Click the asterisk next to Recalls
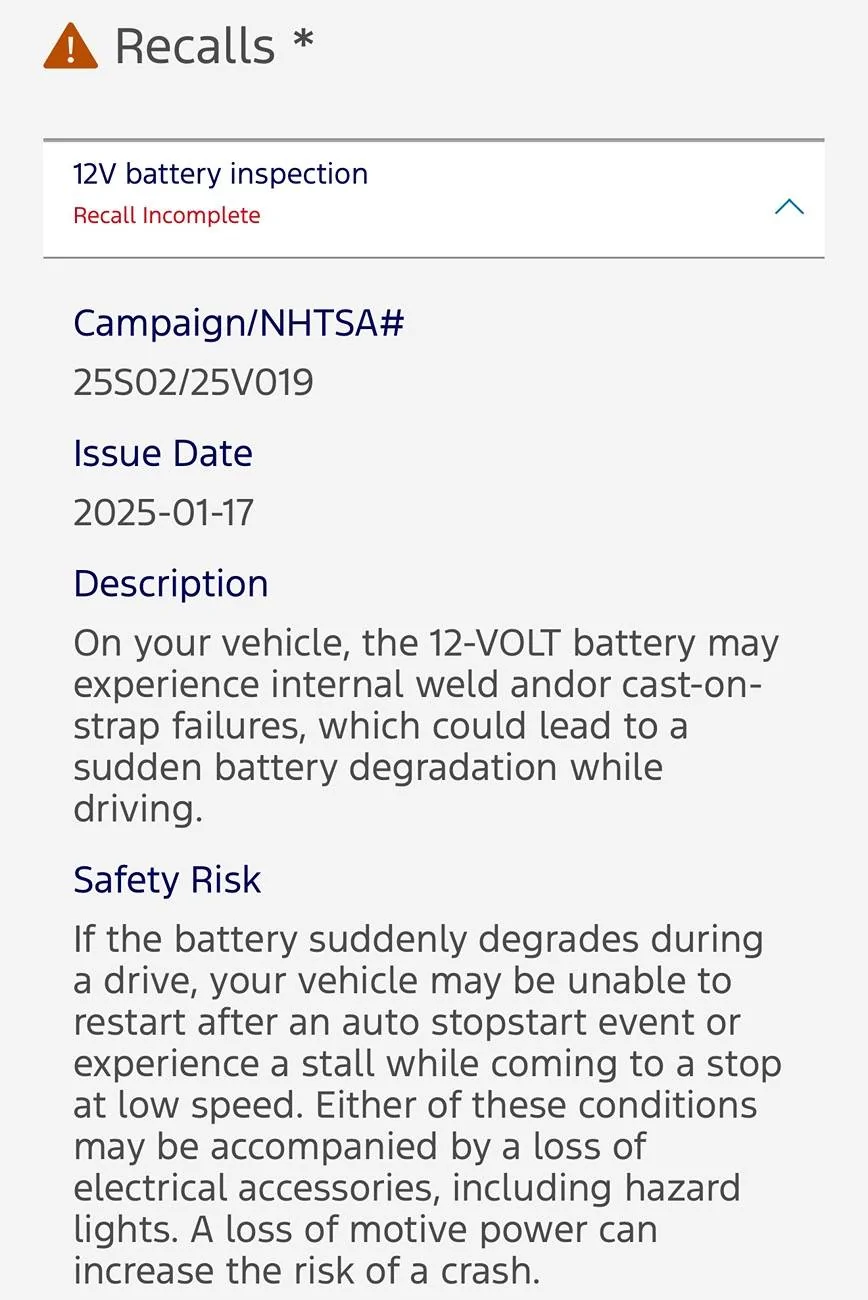 [x=303, y=40]
